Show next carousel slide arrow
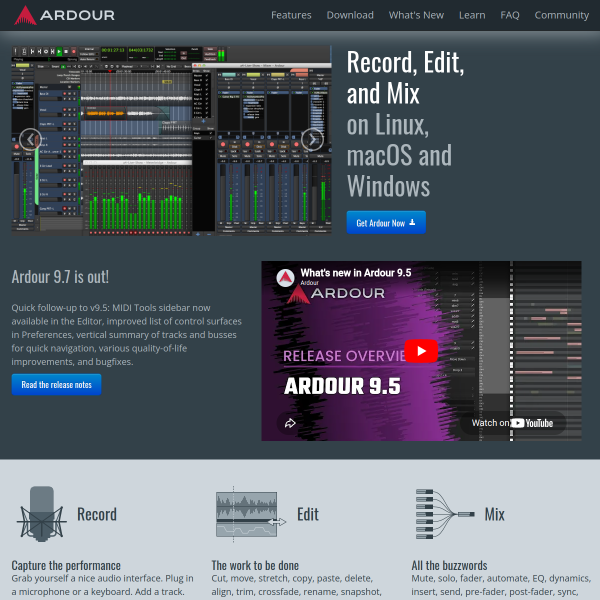 pos(312,140)
